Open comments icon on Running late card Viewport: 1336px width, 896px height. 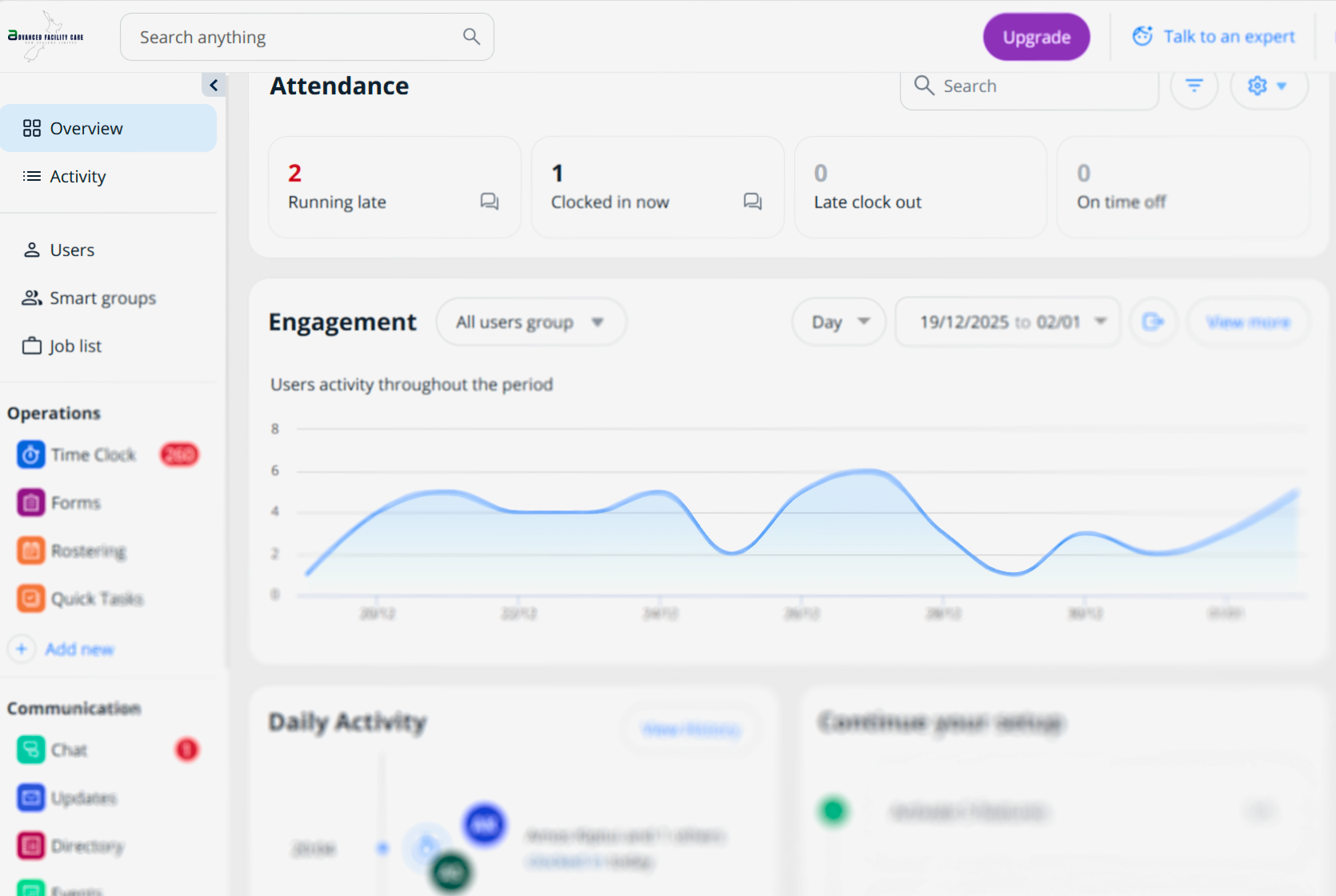[490, 202]
